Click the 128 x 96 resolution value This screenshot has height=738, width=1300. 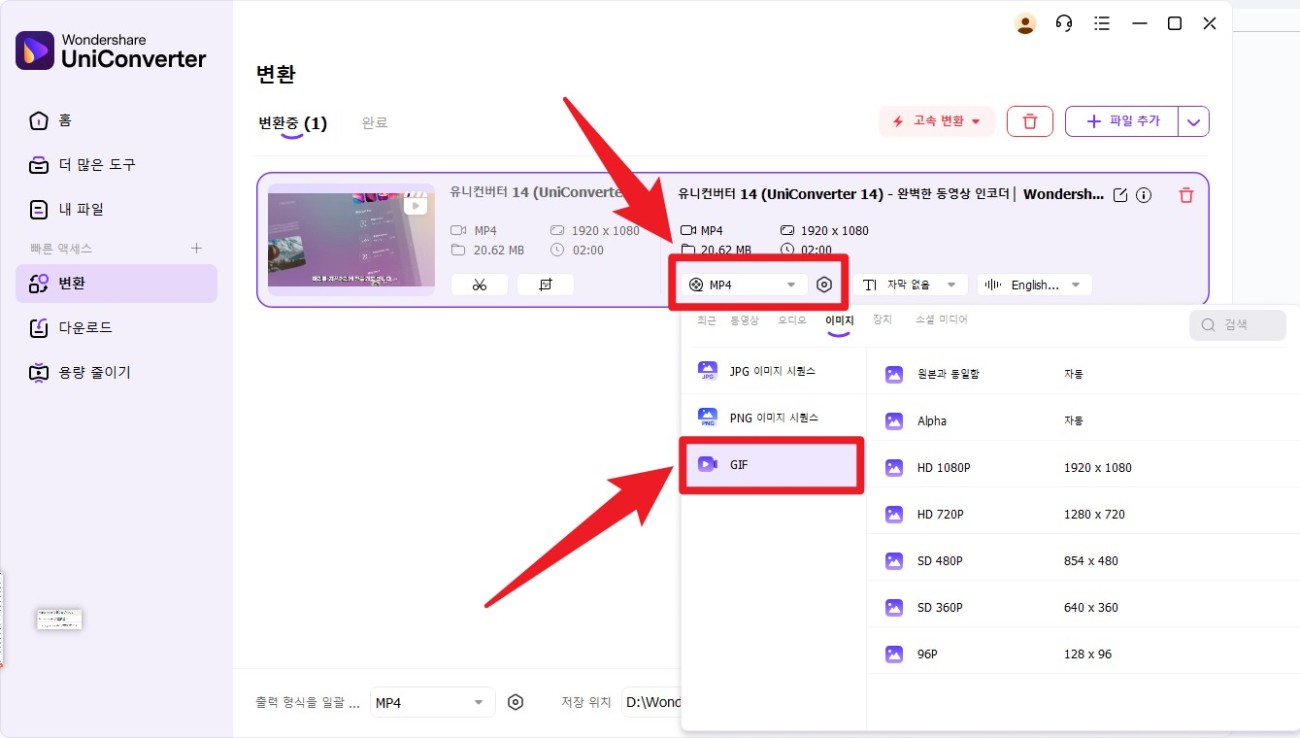click(1088, 654)
